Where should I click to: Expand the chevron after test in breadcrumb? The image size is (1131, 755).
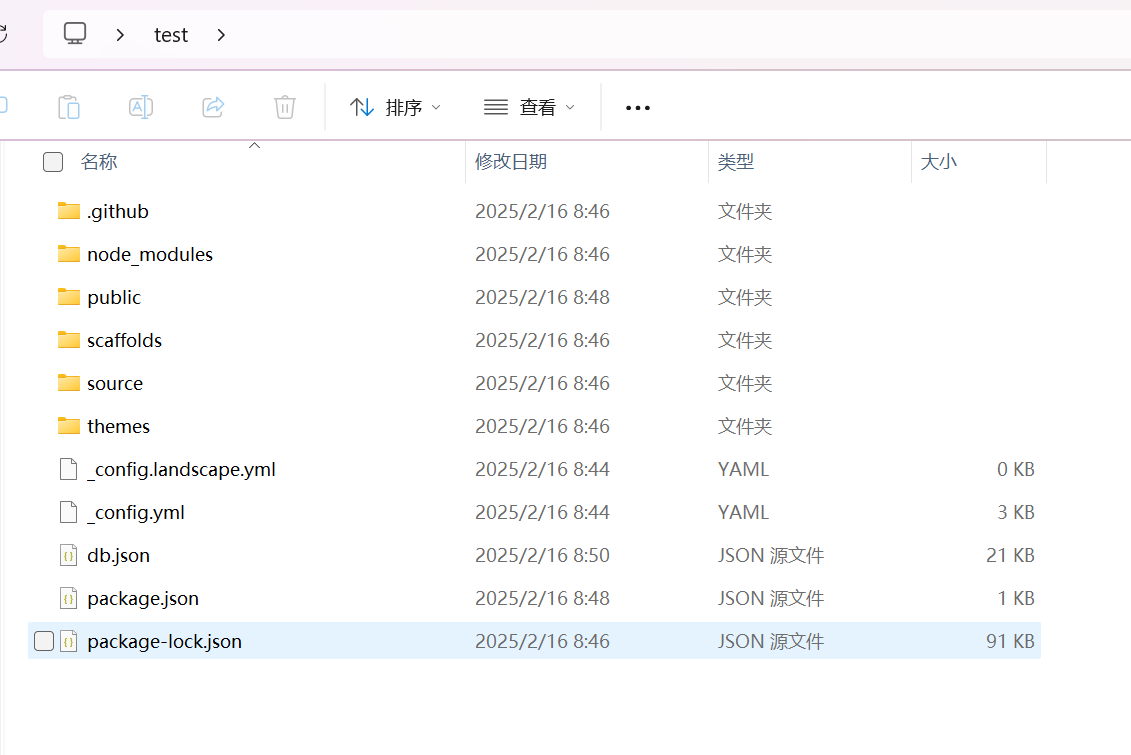(x=221, y=35)
